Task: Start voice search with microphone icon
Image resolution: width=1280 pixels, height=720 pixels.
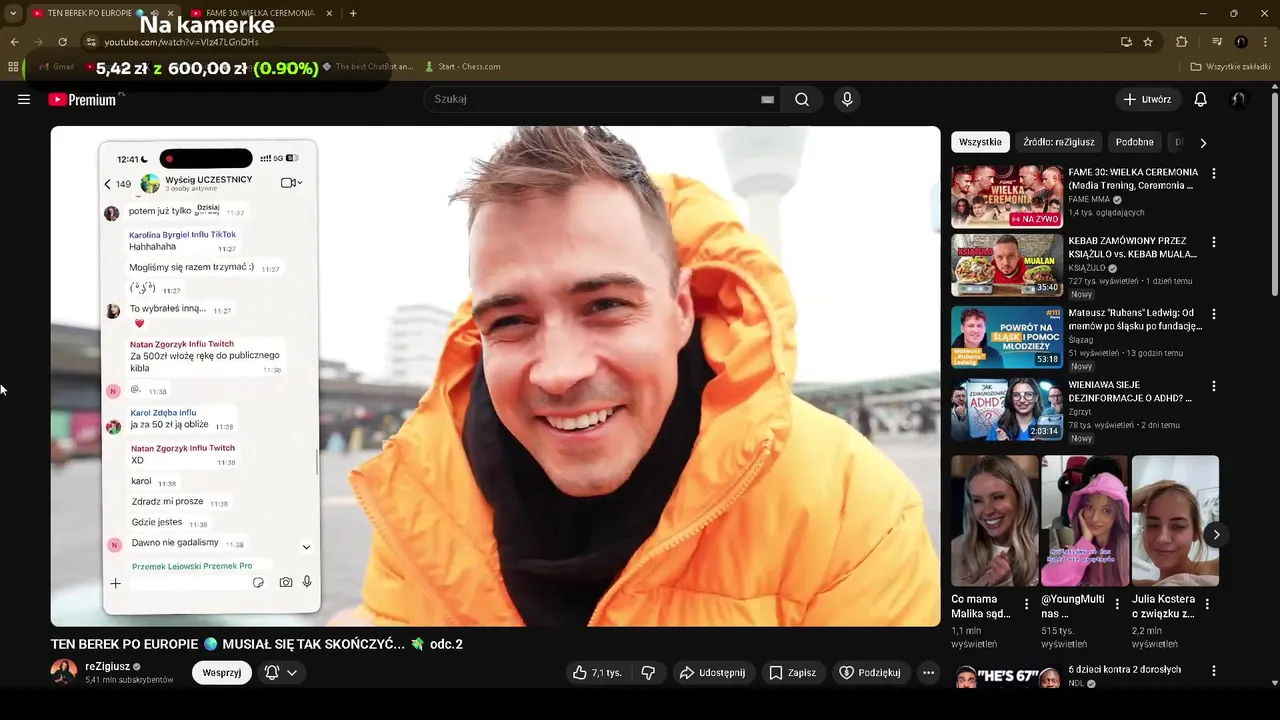Action: tap(847, 99)
